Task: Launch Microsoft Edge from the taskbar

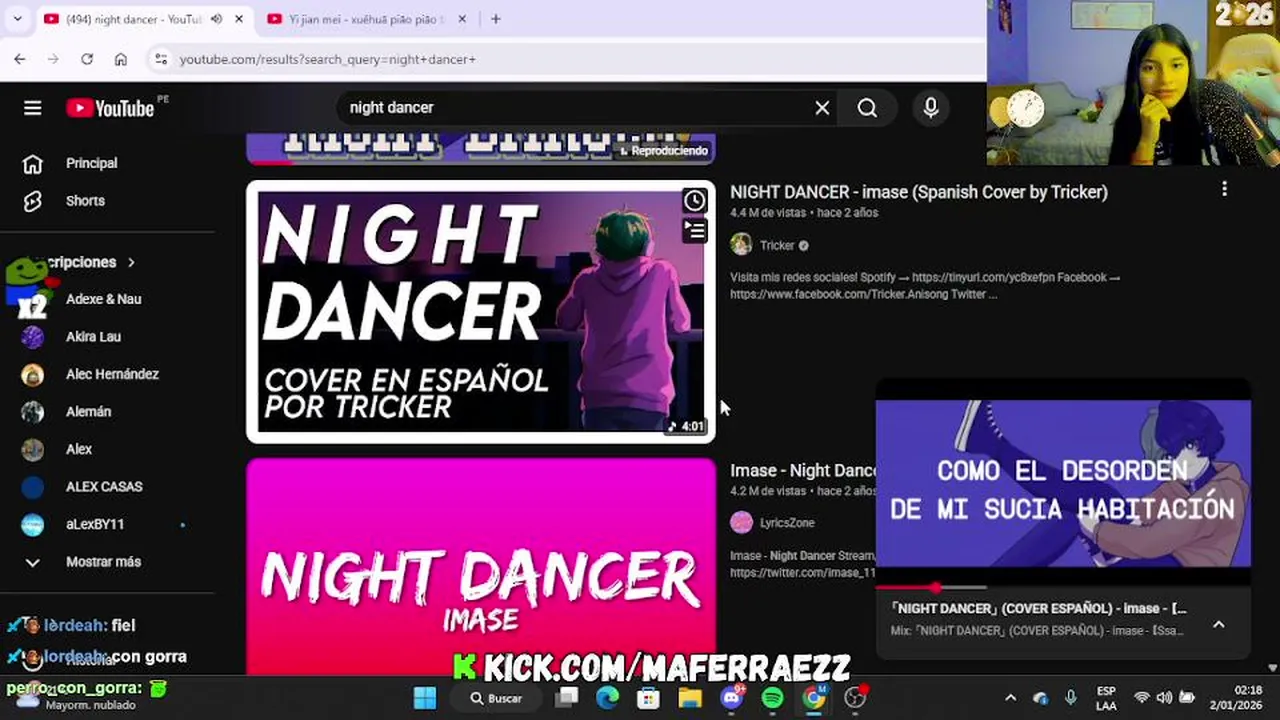Action: (608, 698)
